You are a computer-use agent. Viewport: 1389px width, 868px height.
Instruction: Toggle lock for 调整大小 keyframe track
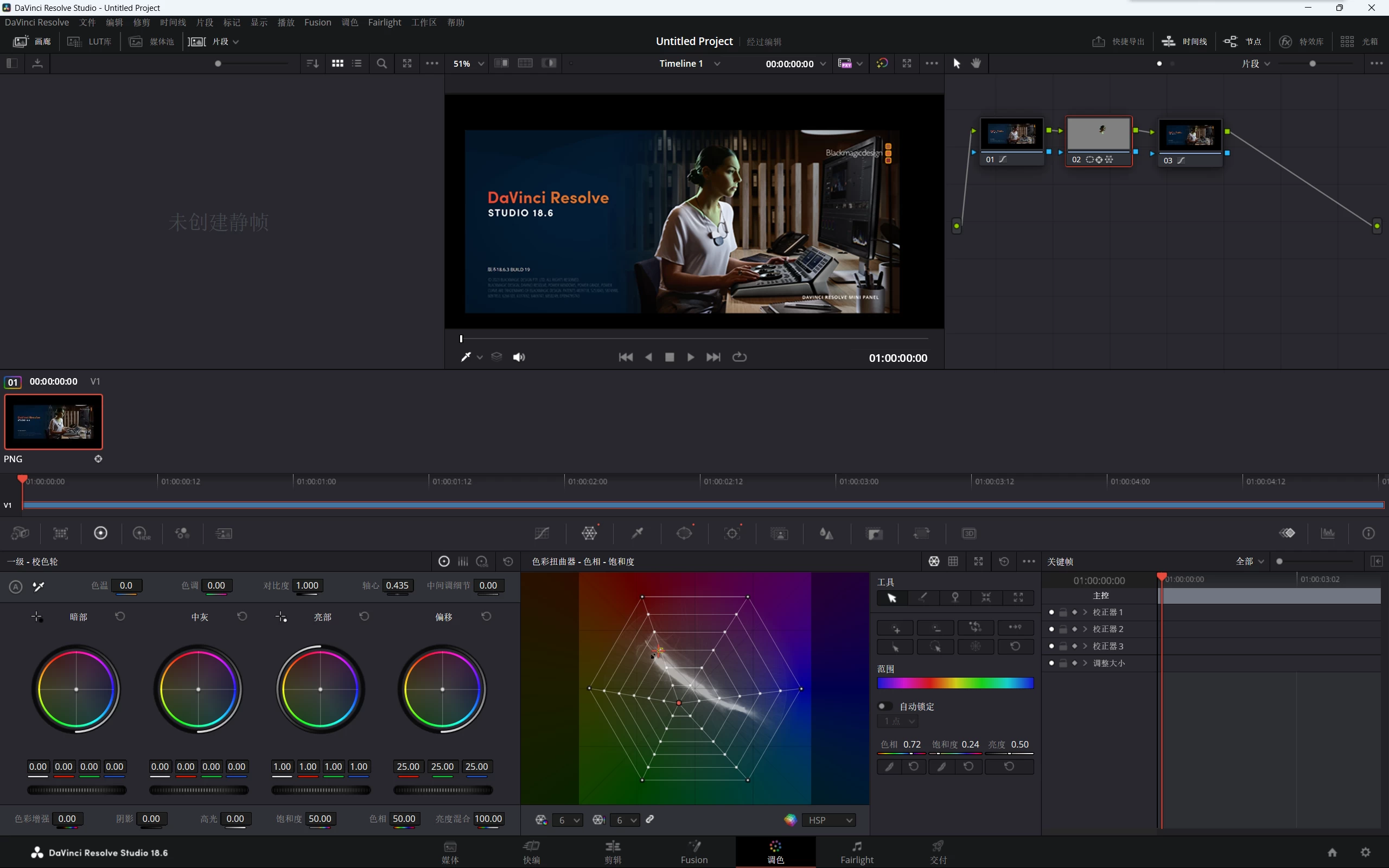click(1063, 663)
